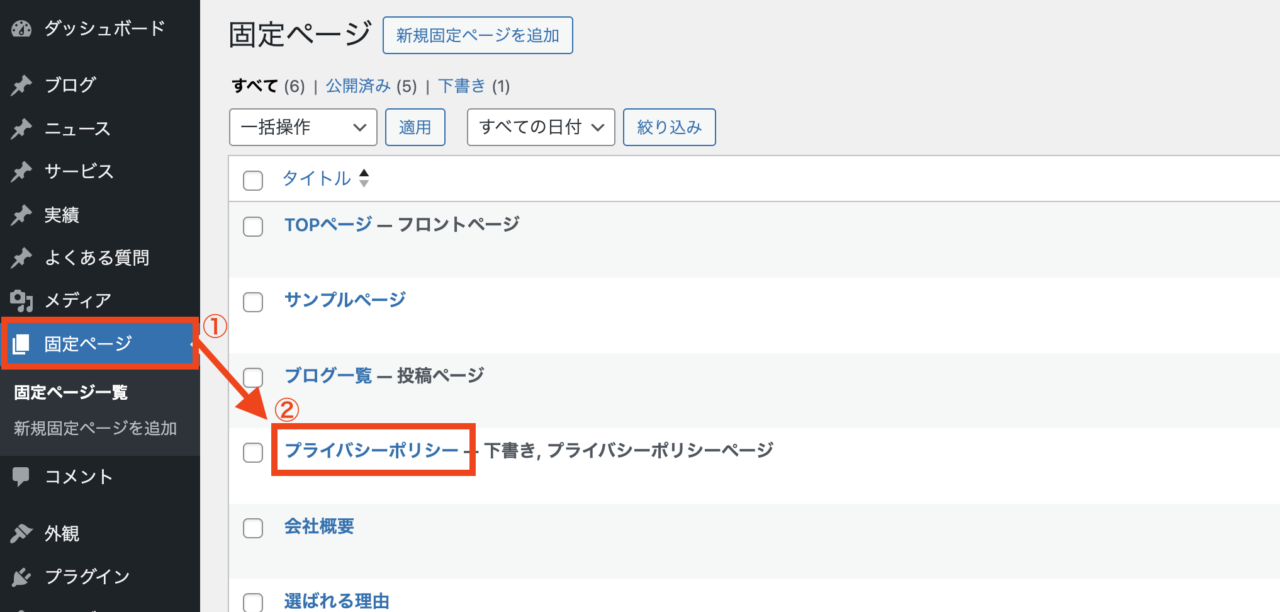1280x612 pixels.
Task: Click the 絞り込み filter button
Action: (x=669, y=127)
